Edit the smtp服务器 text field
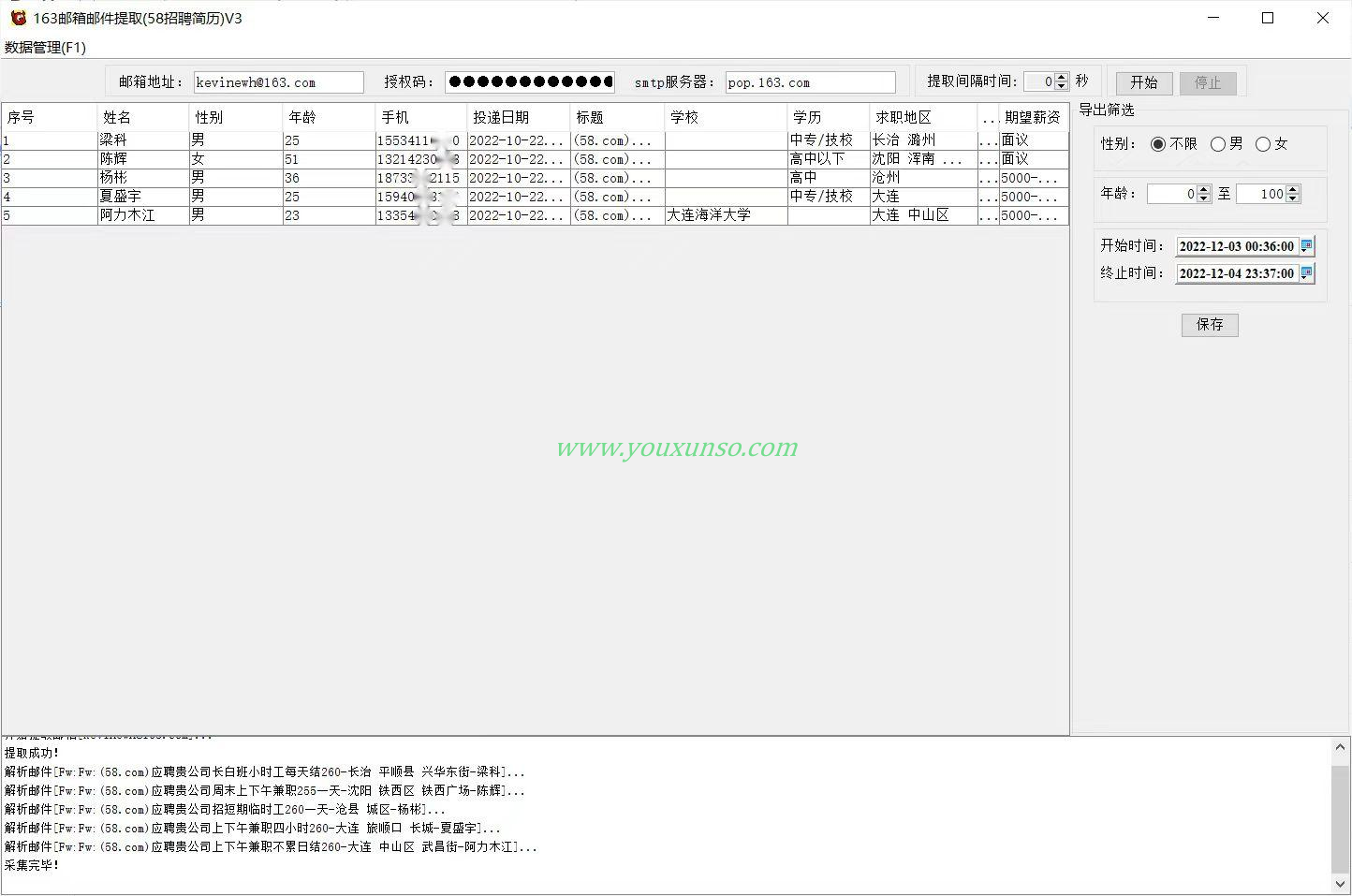Image resolution: width=1352 pixels, height=896 pixels. tap(810, 82)
